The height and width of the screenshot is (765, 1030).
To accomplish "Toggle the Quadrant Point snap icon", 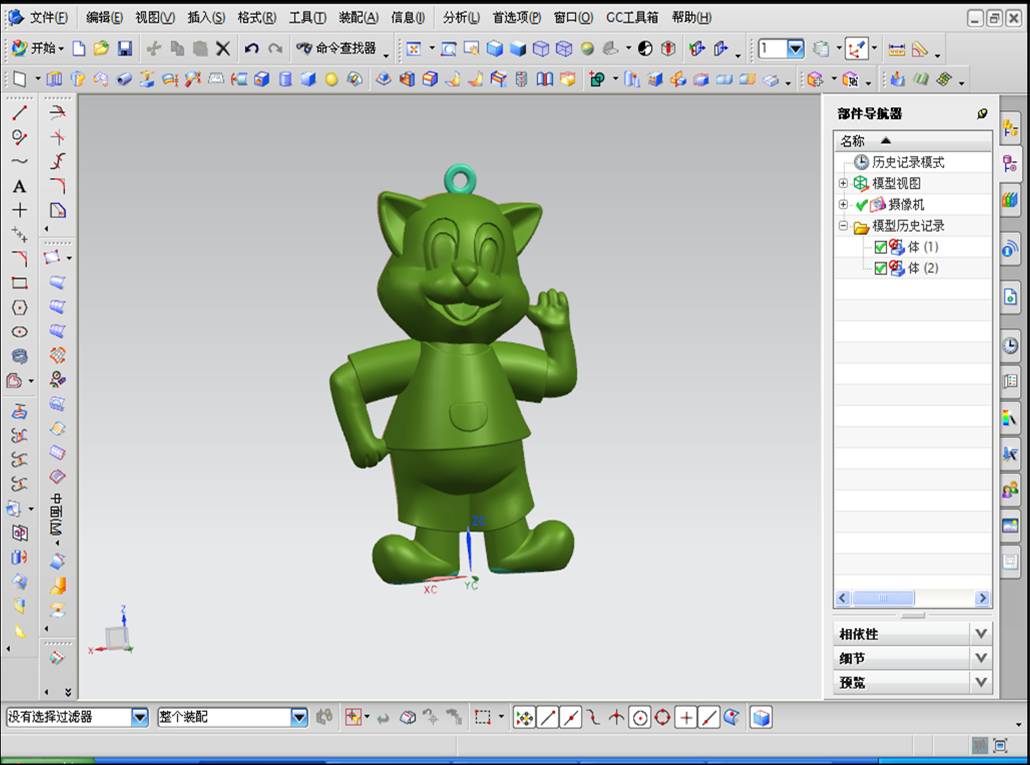I will (x=663, y=717).
